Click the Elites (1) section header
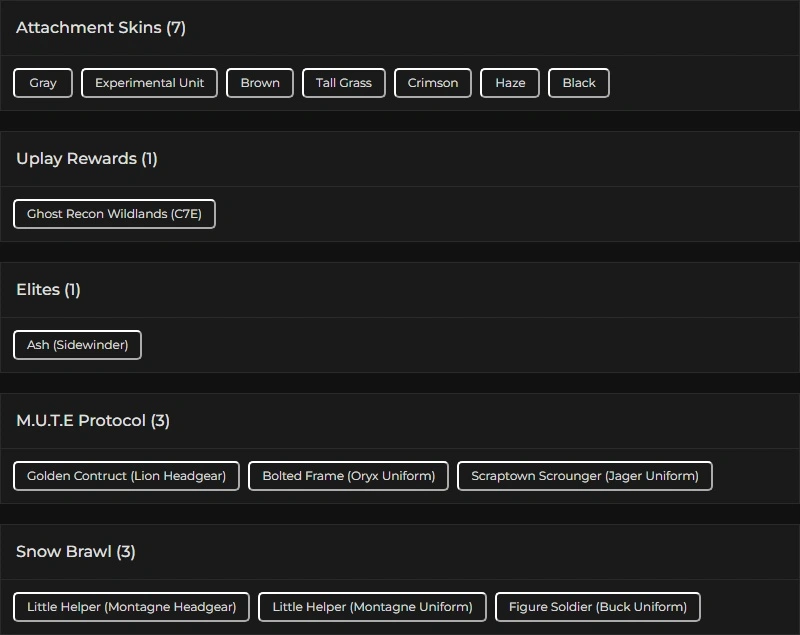 pos(48,290)
